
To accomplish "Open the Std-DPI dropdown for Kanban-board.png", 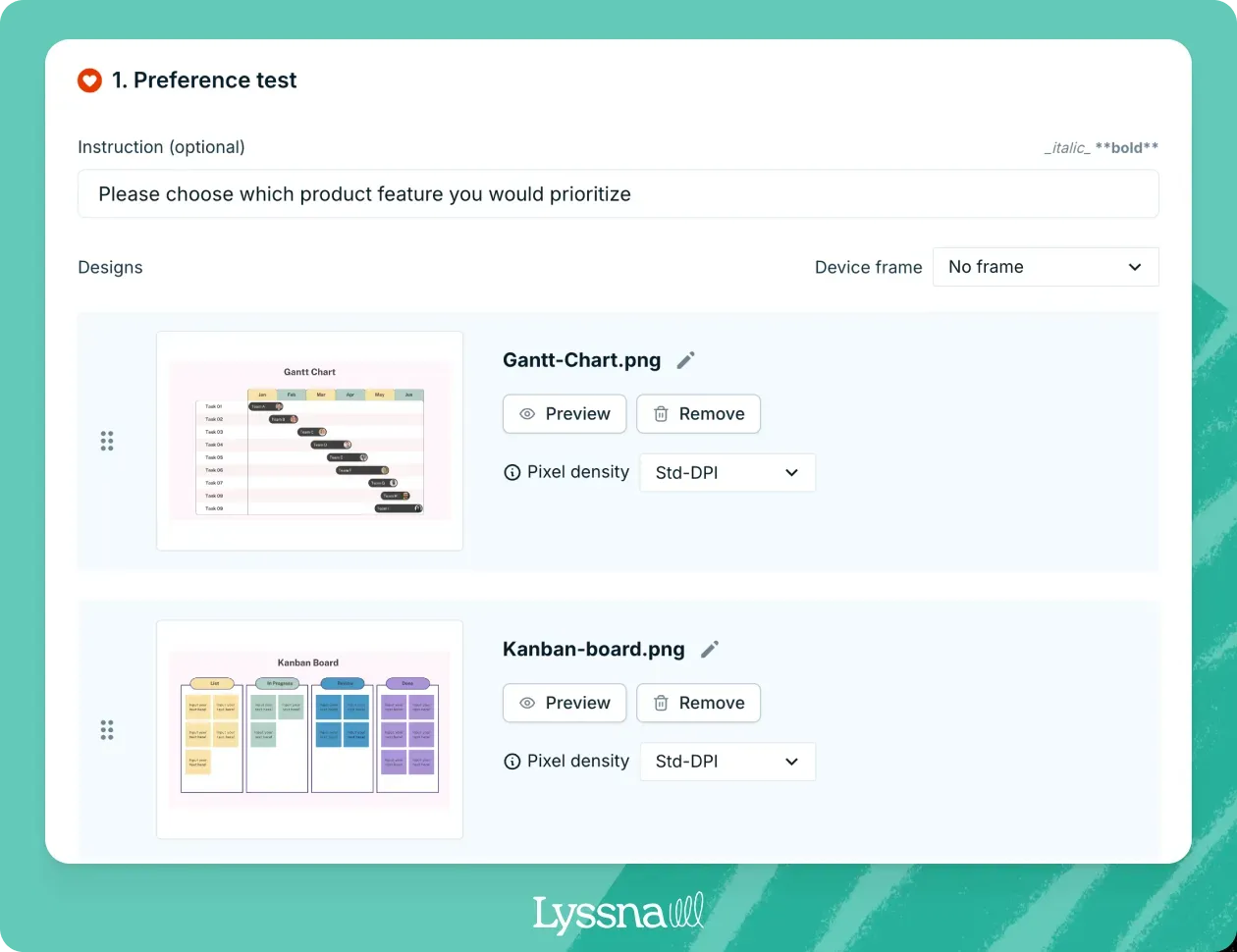I will pyautogui.click(x=727, y=762).
